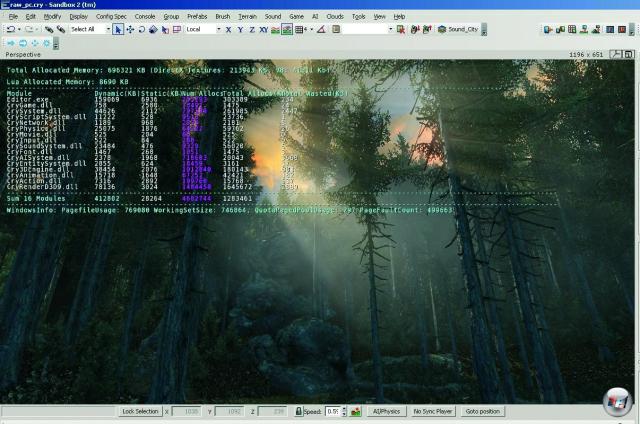Click the cyan gear icon in second toolbar row
640x424 pixels.
47,43
